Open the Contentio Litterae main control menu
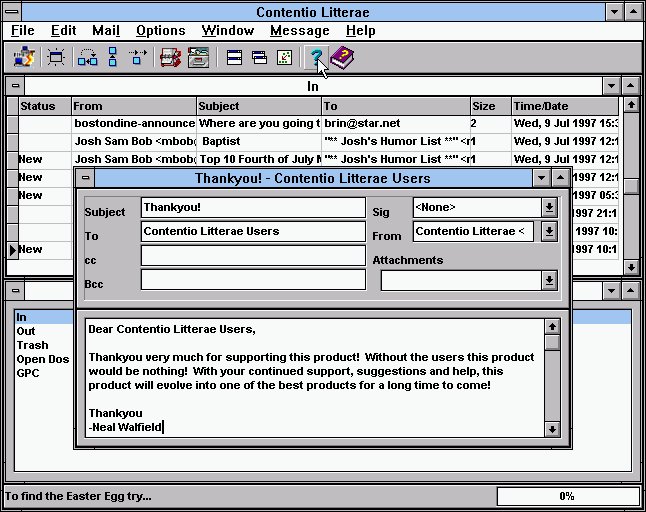 coord(12,12)
